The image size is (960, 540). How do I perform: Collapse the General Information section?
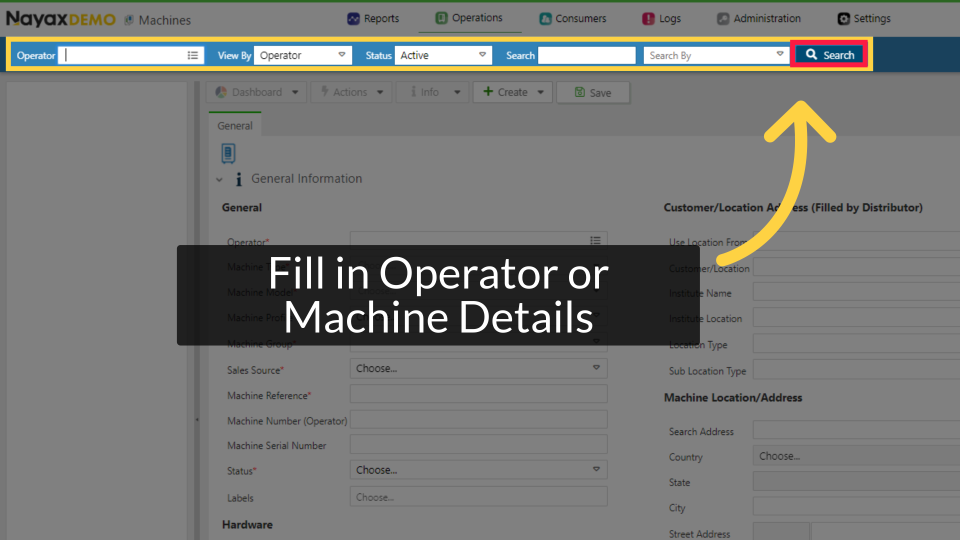(x=220, y=180)
